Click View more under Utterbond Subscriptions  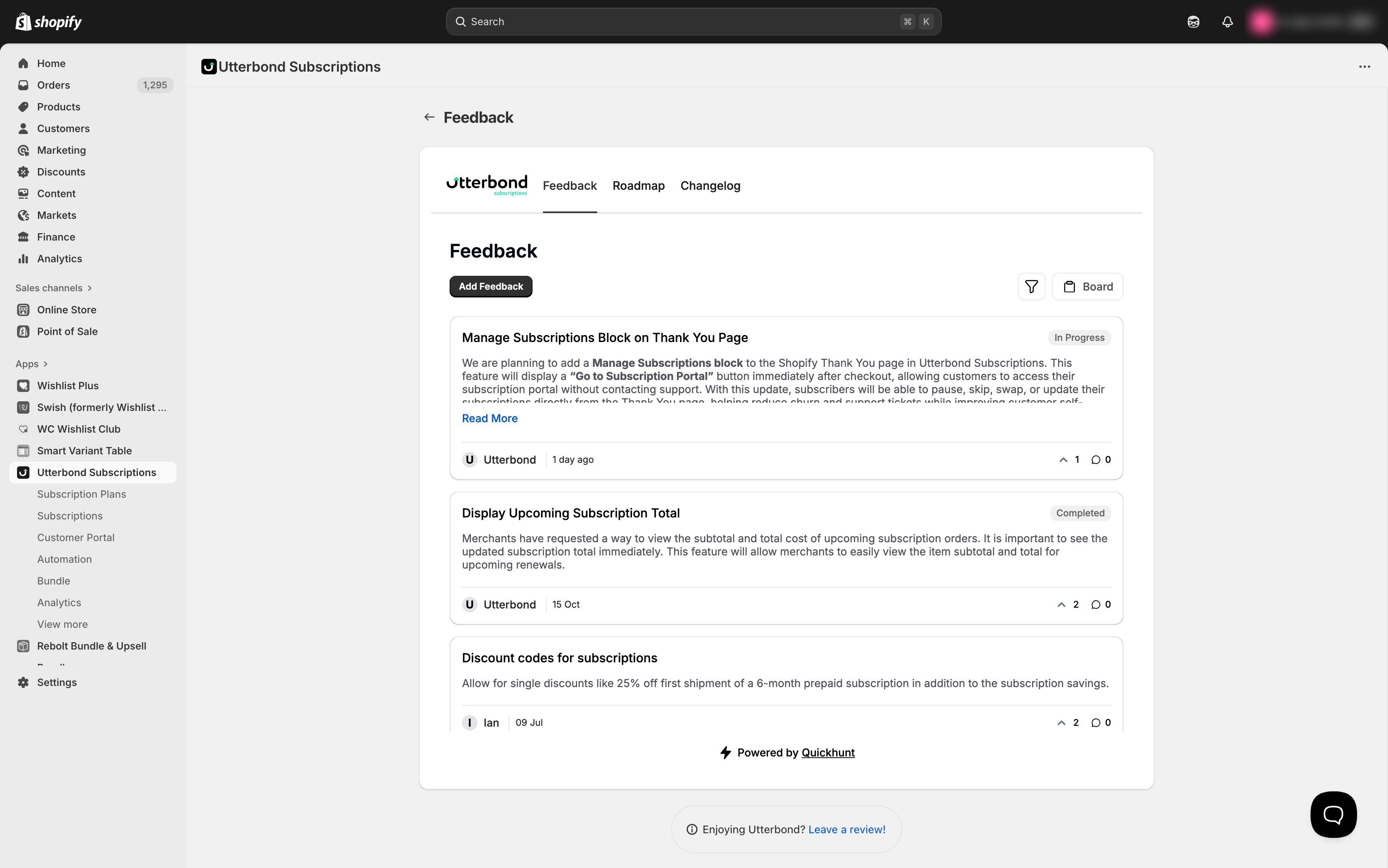tap(63, 624)
